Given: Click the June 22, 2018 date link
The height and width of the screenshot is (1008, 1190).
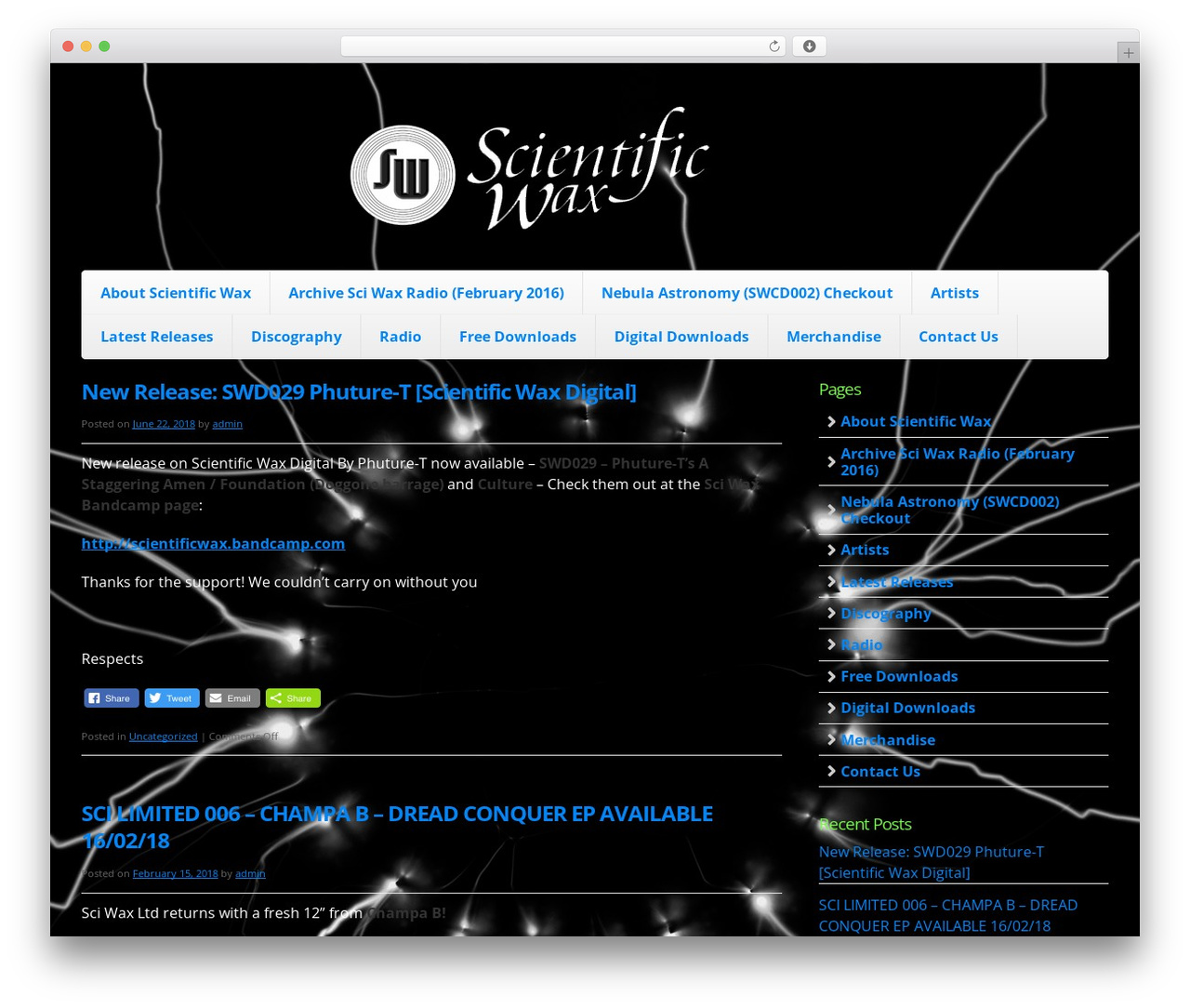Looking at the screenshot, I should pyautogui.click(x=164, y=424).
